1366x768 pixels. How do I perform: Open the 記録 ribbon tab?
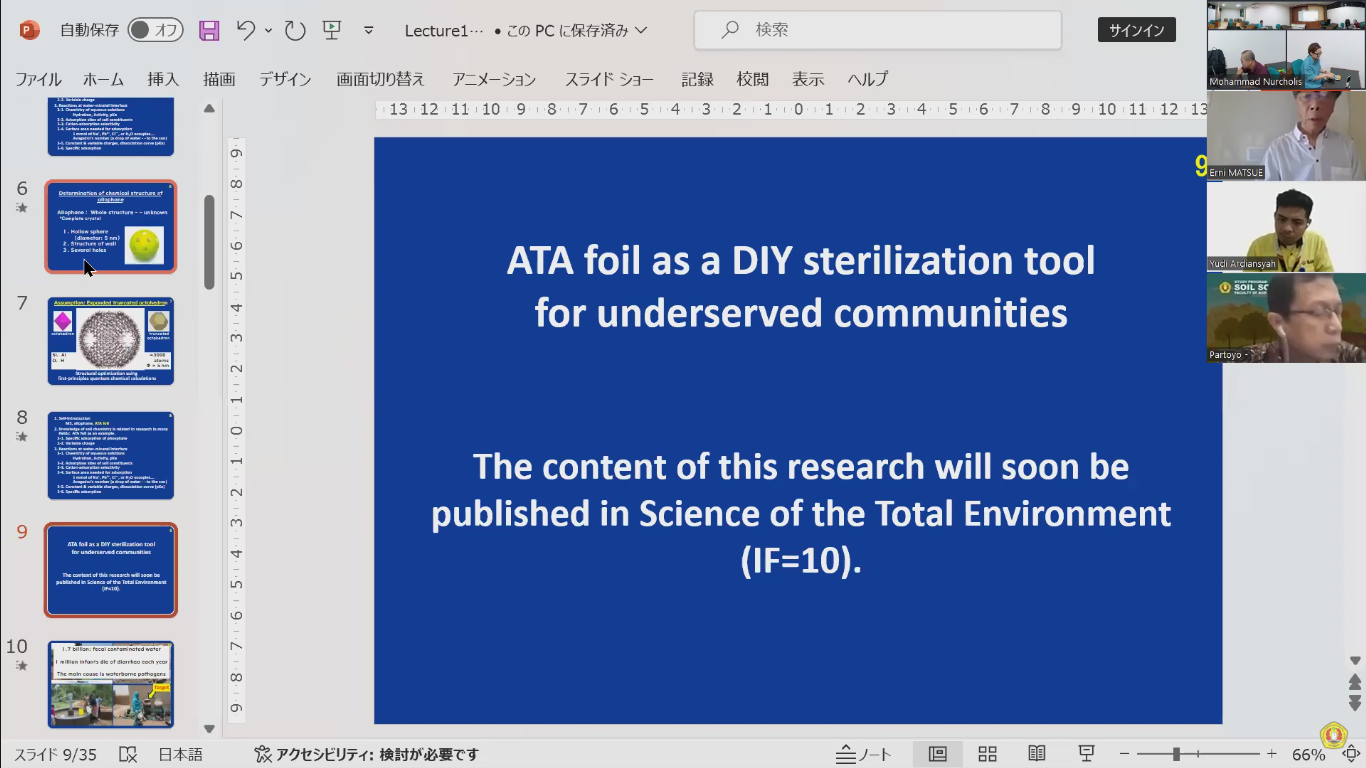(697, 79)
